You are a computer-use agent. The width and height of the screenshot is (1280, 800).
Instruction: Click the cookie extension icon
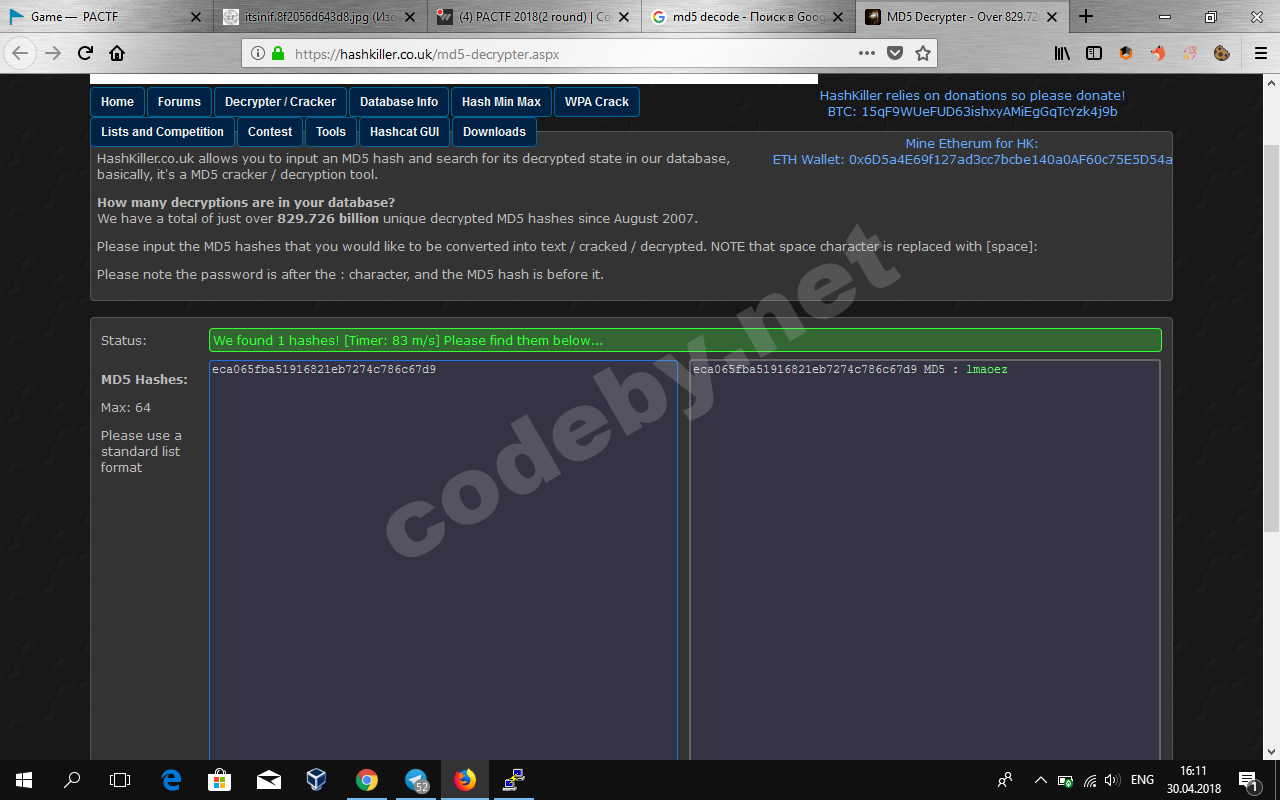pos(1221,53)
